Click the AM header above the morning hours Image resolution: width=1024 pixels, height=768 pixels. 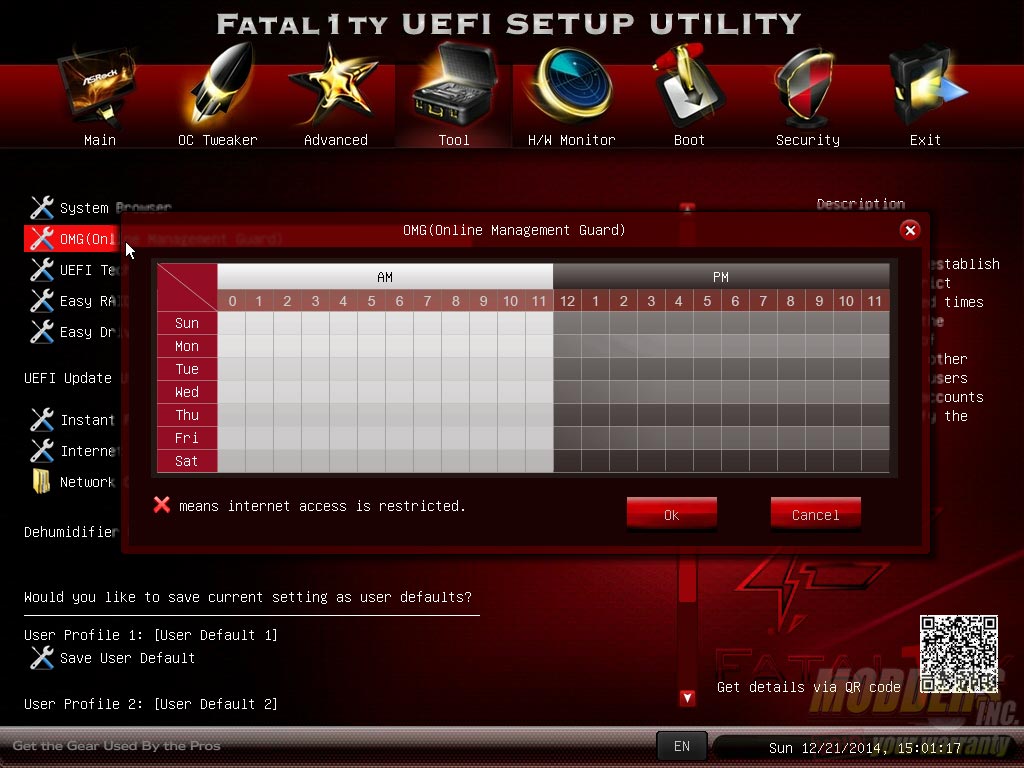385,277
